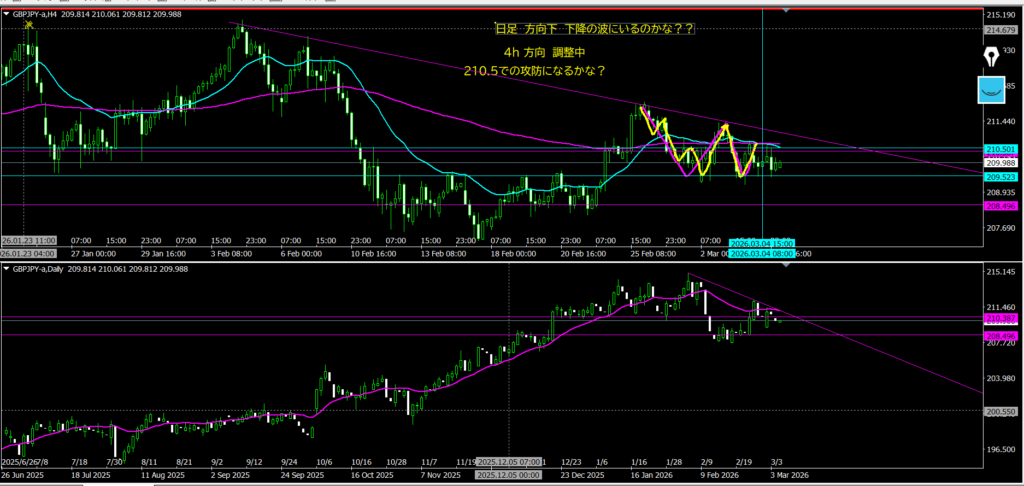Select the 210.5での攻防になるかな？ text label
The width and height of the screenshot is (1024, 486).
tap(535, 71)
